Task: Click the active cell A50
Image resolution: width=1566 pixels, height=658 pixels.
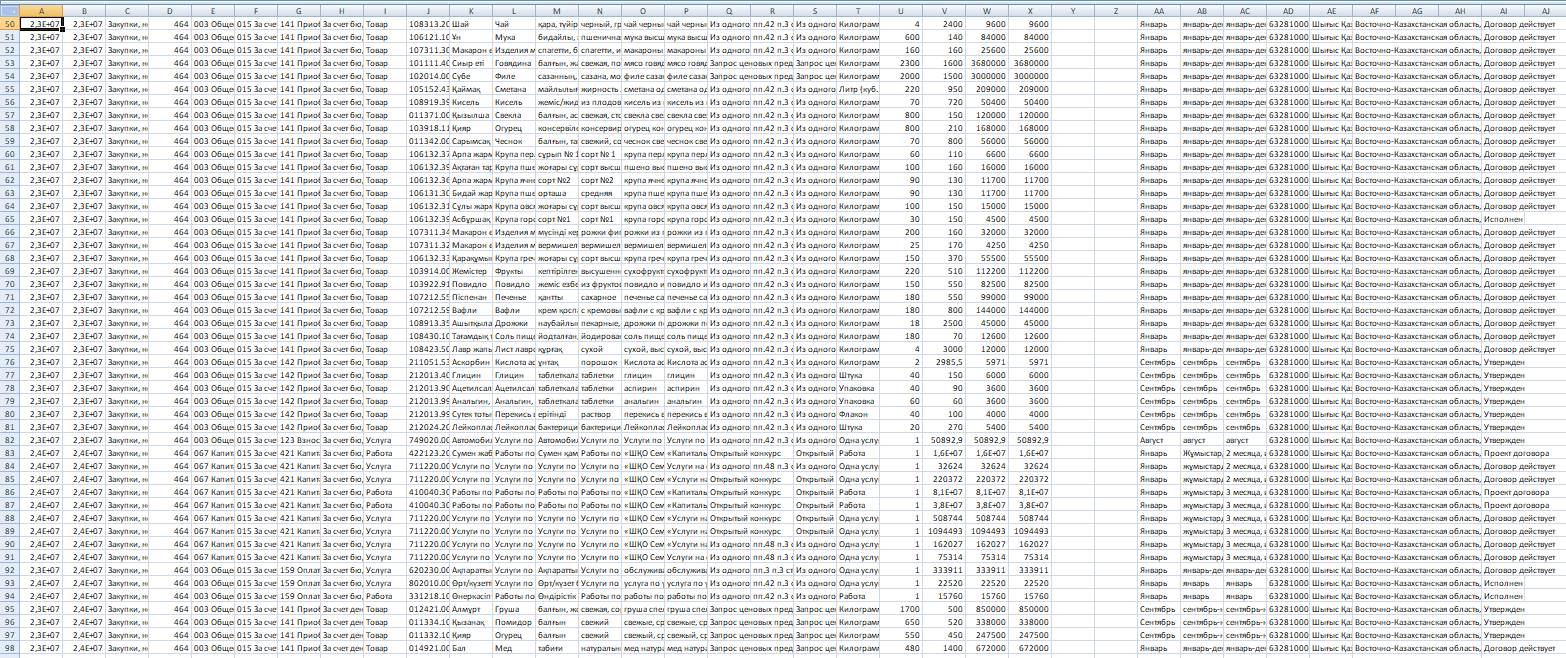Action: 41,22
